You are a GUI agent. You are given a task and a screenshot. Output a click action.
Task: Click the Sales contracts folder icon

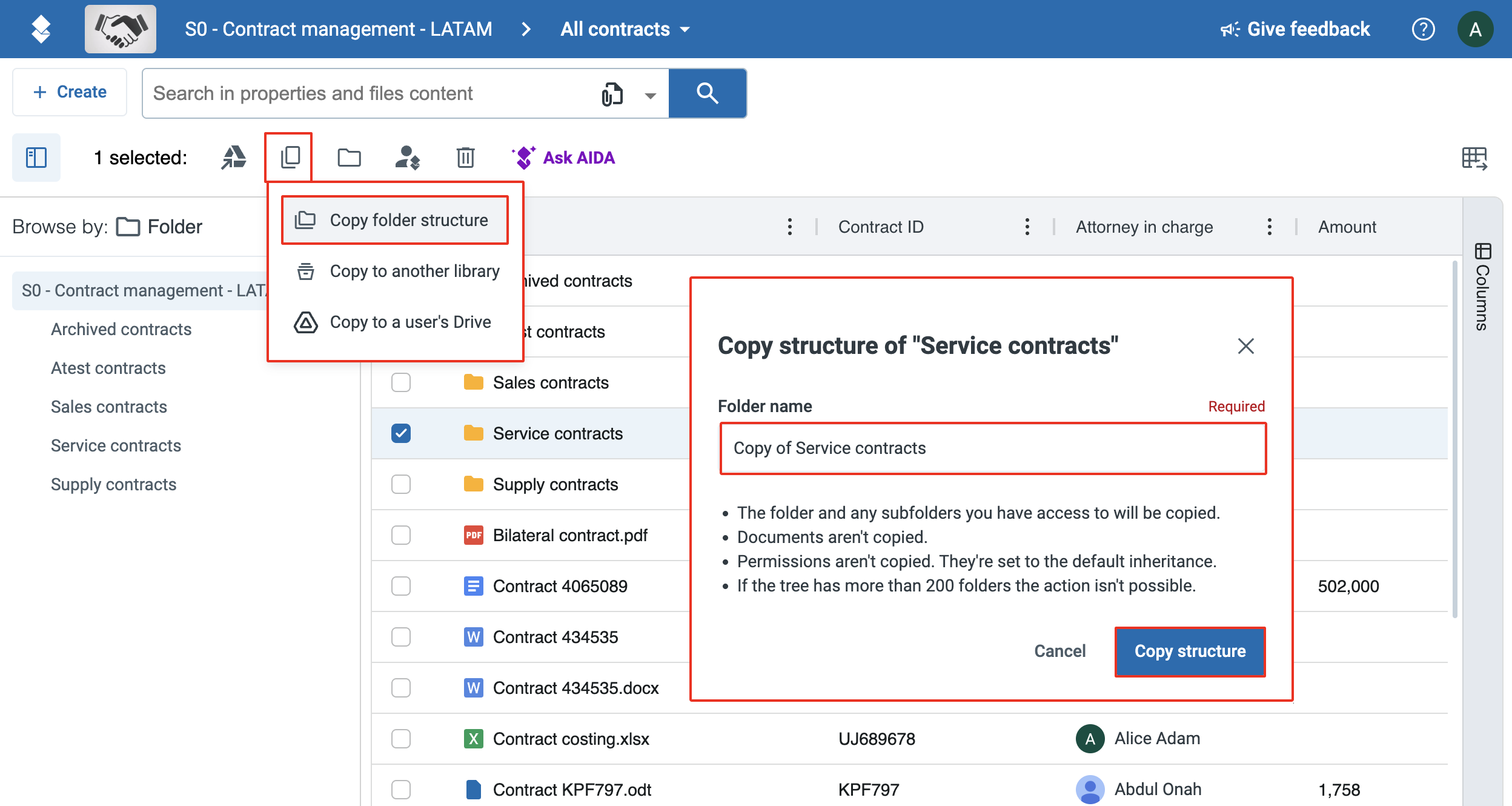(x=473, y=382)
